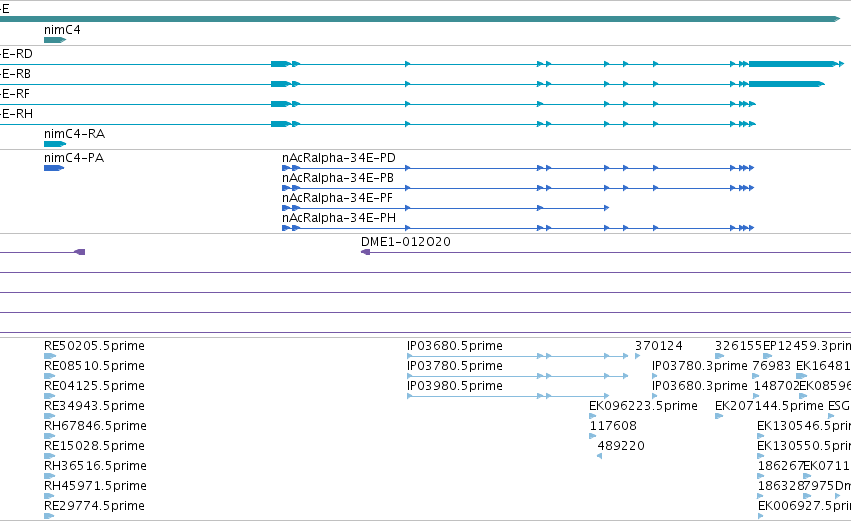This screenshot has height=521, width=851.
Task: Select EST RE50205.5prime
Action: 94,346
